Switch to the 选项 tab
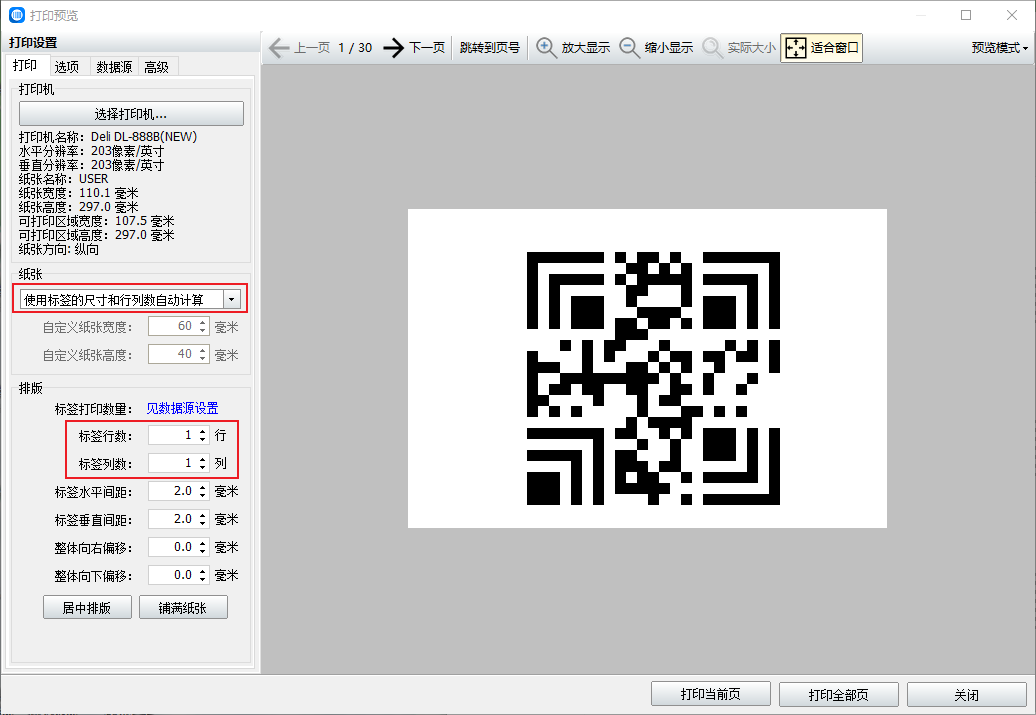Screen dimensions: 1036x715 coord(67,67)
